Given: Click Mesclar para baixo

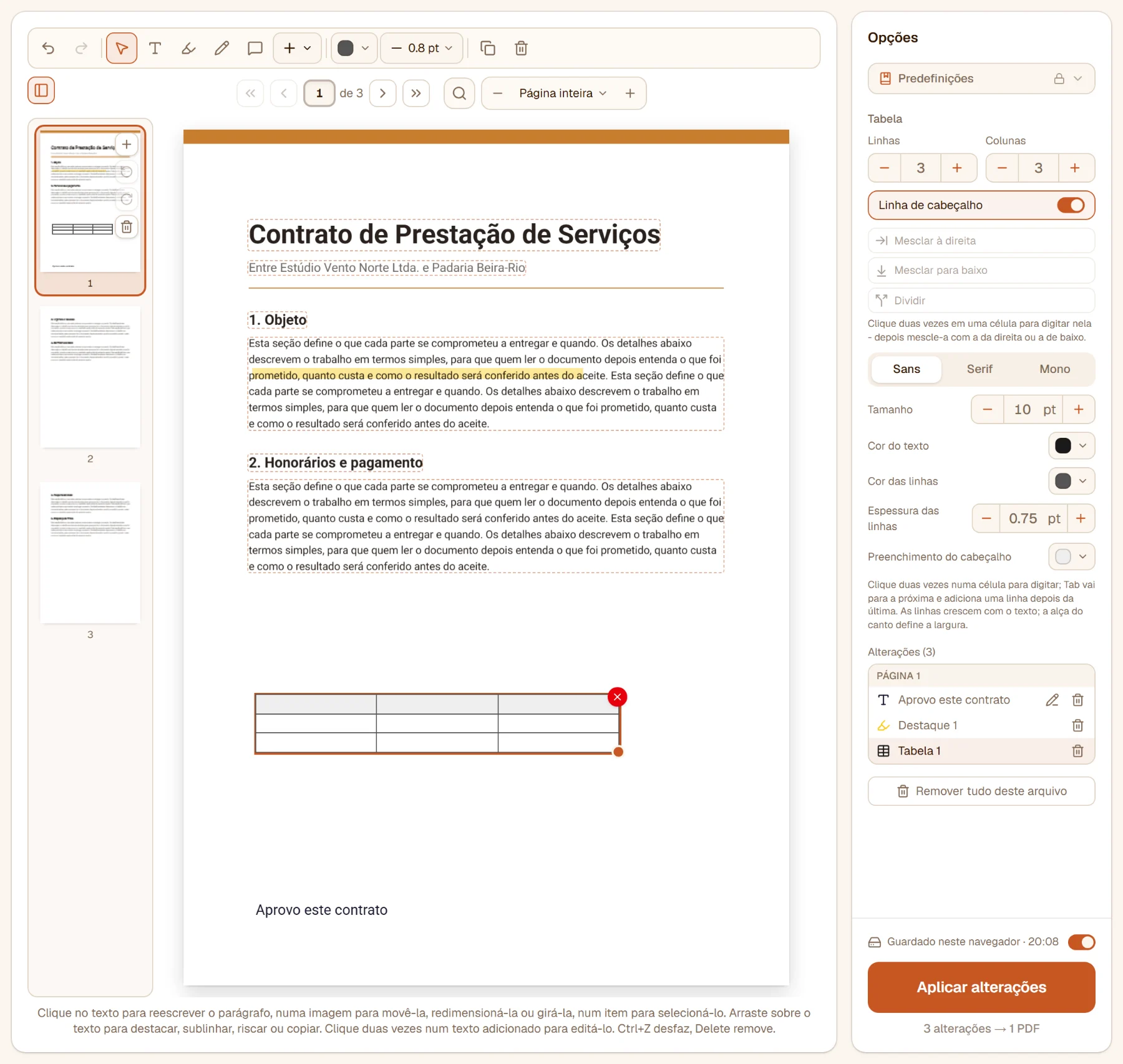Looking at the screenshot, I should [x=981, y=270].
